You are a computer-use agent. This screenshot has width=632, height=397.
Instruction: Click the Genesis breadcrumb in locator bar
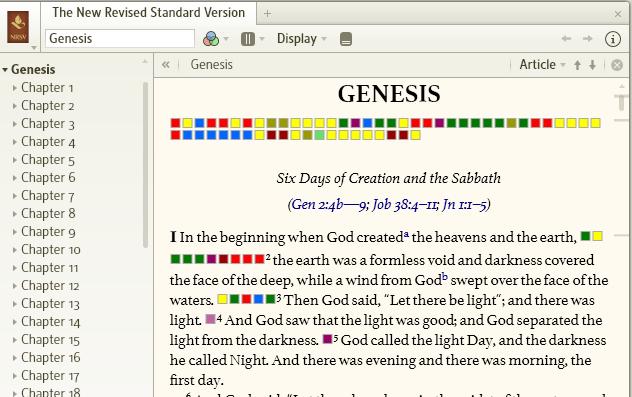point(212,64)
